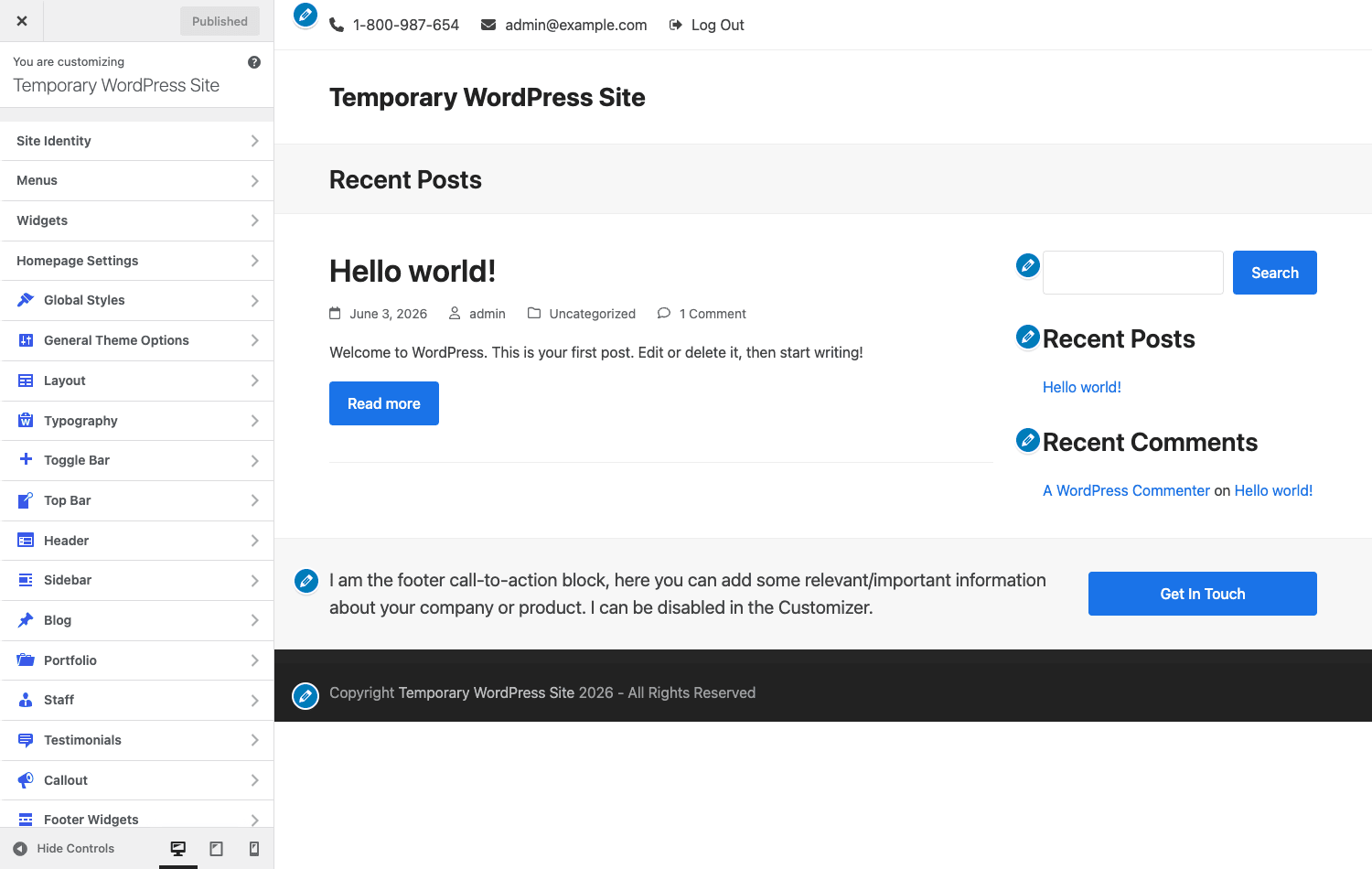Click the Portfolio folder icon
1372x869 pixels.
(x=26, y=660)
